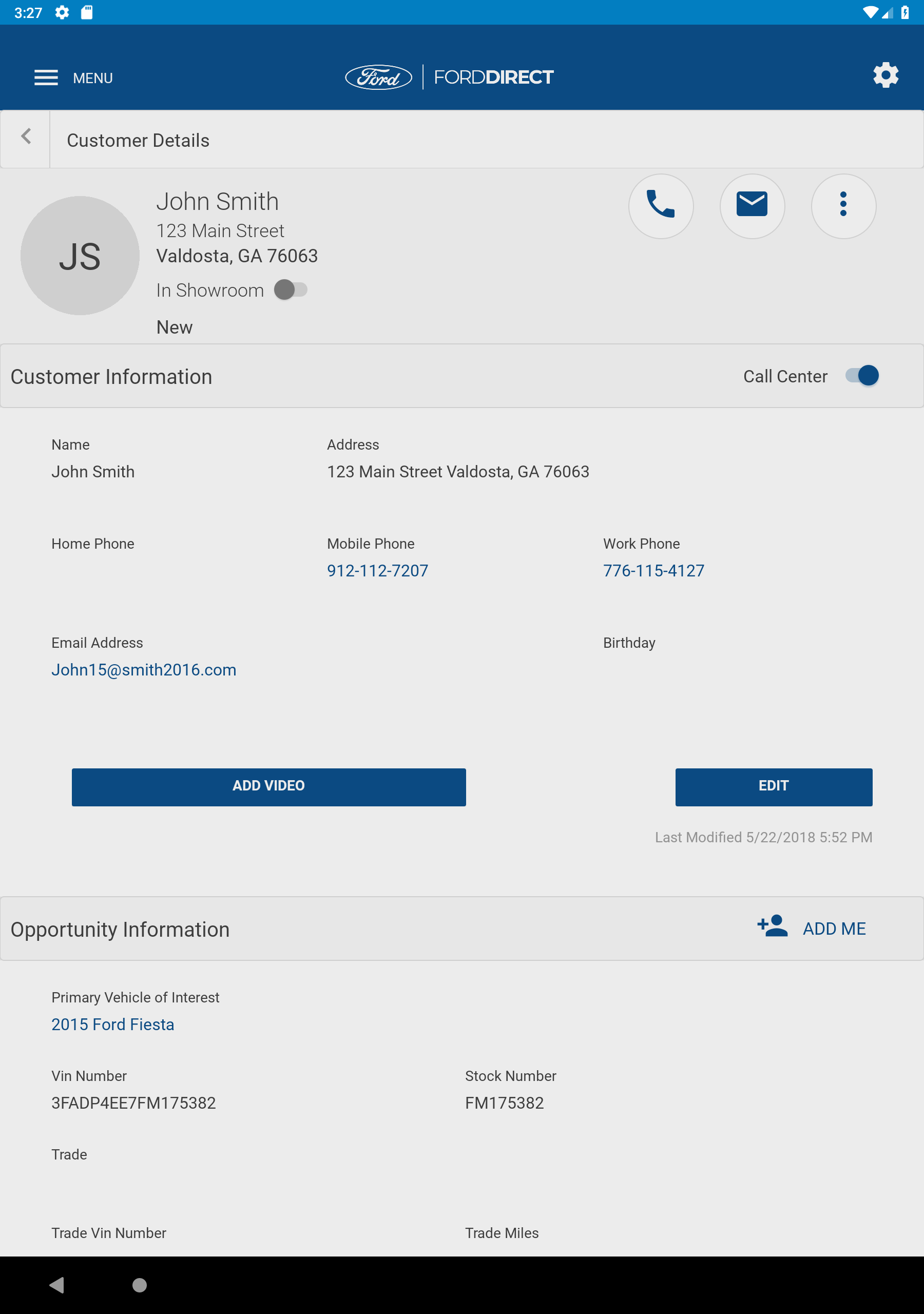Toggle the In Showroom switch

coord(291,289)
